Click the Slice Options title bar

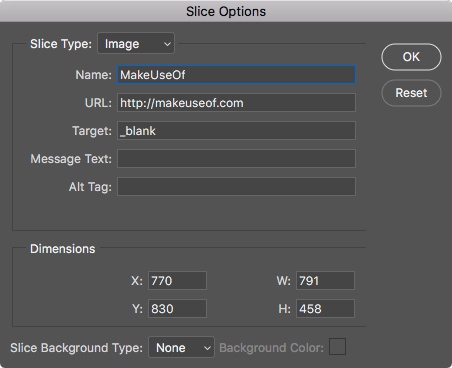[226, 11]
